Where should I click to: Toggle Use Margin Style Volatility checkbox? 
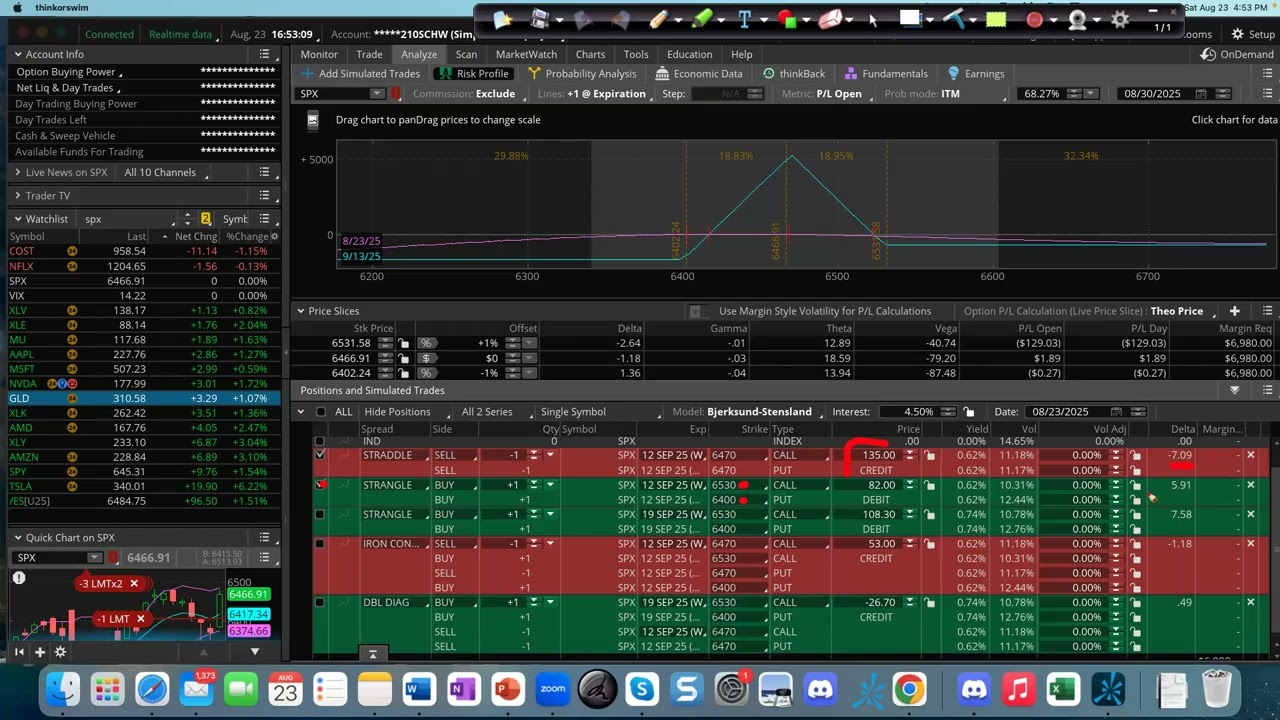697,311
